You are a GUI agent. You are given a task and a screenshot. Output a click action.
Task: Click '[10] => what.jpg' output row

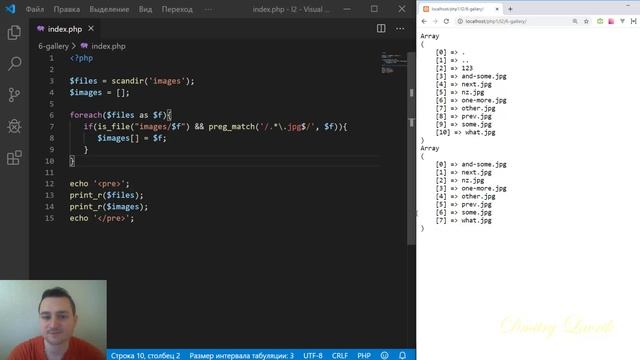pyautogui.click(x=465, y=132)
